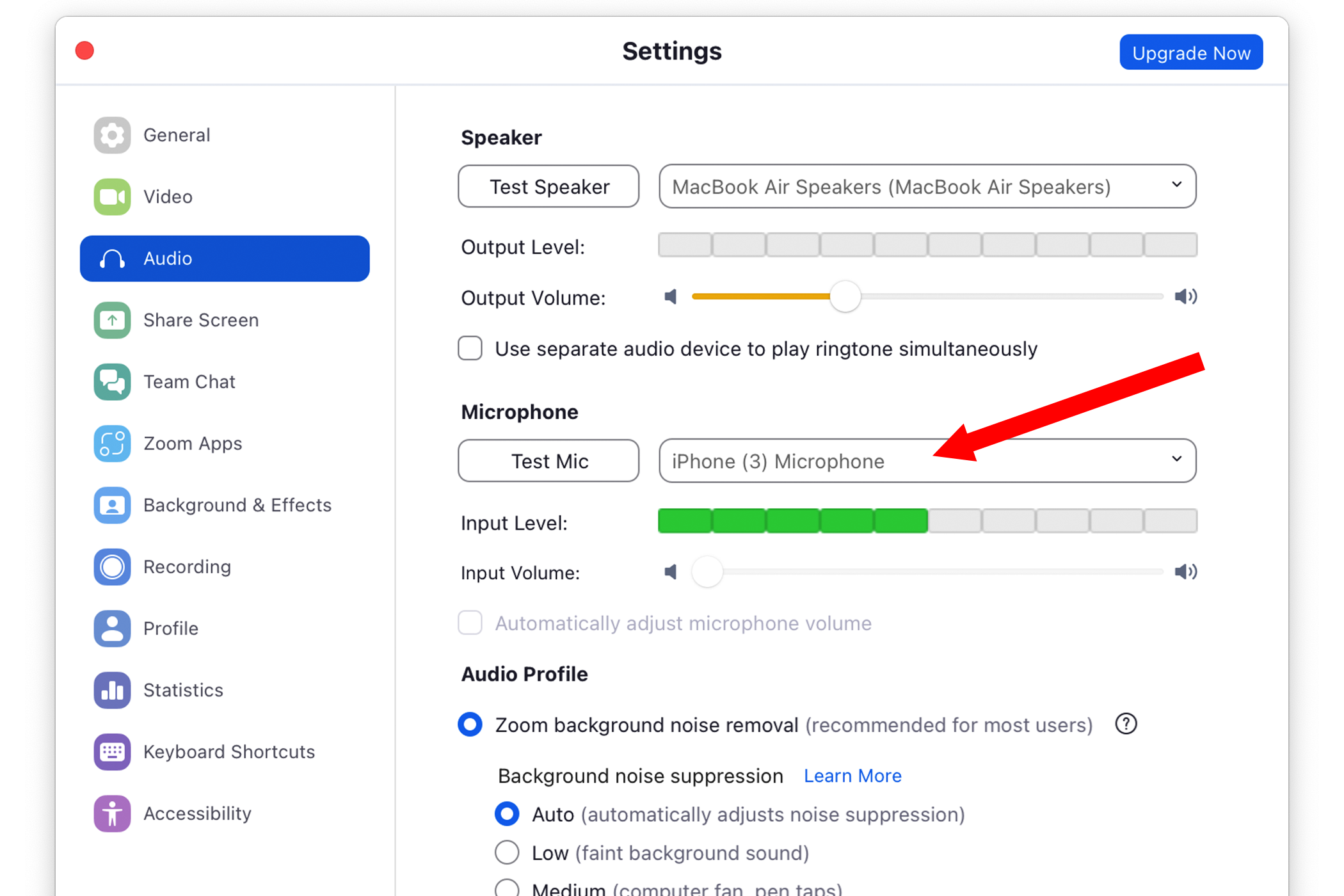Open Team Chat bubble icon

pyautogui.click(x=112, y=381)
